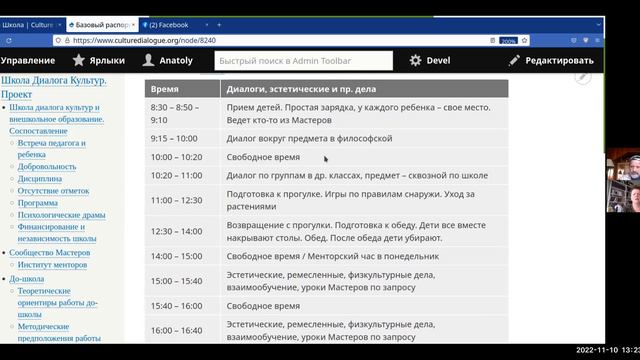The width and height of the screenshot is (640, 360).
Task: Open Финансирование и независимость школы link
Action: (x=57, y=233)
